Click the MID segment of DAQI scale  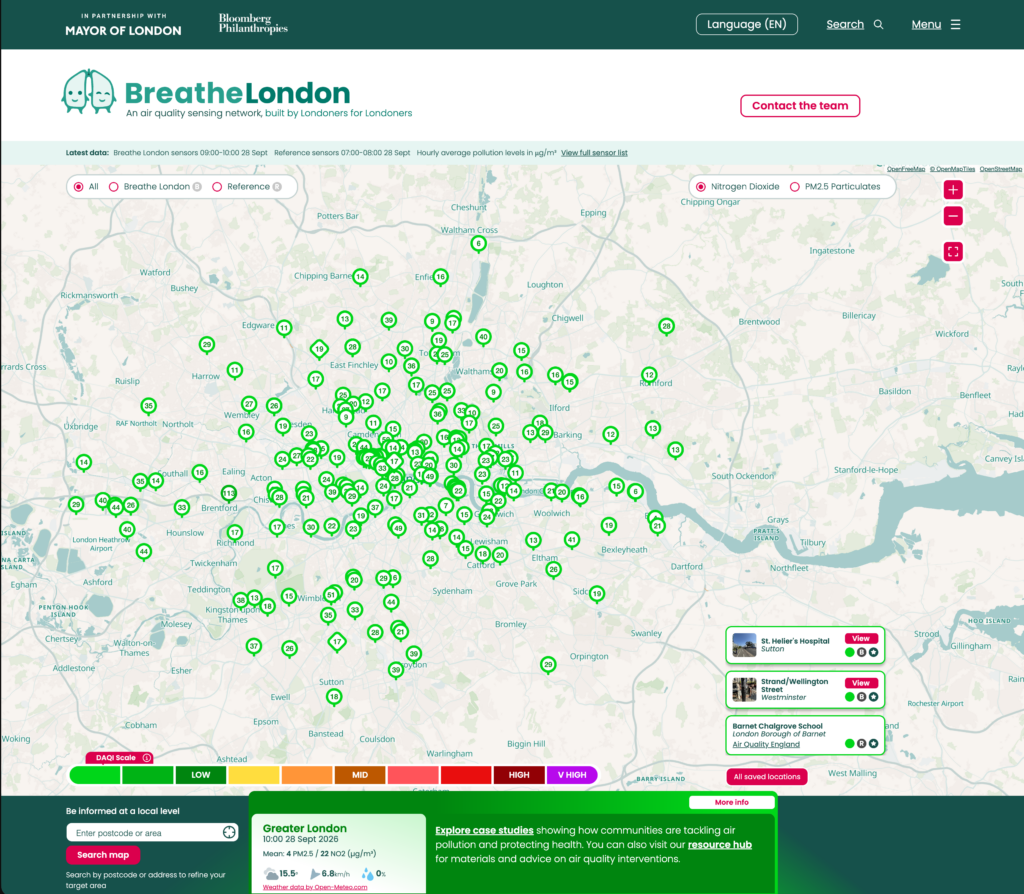tap(360, 775)
